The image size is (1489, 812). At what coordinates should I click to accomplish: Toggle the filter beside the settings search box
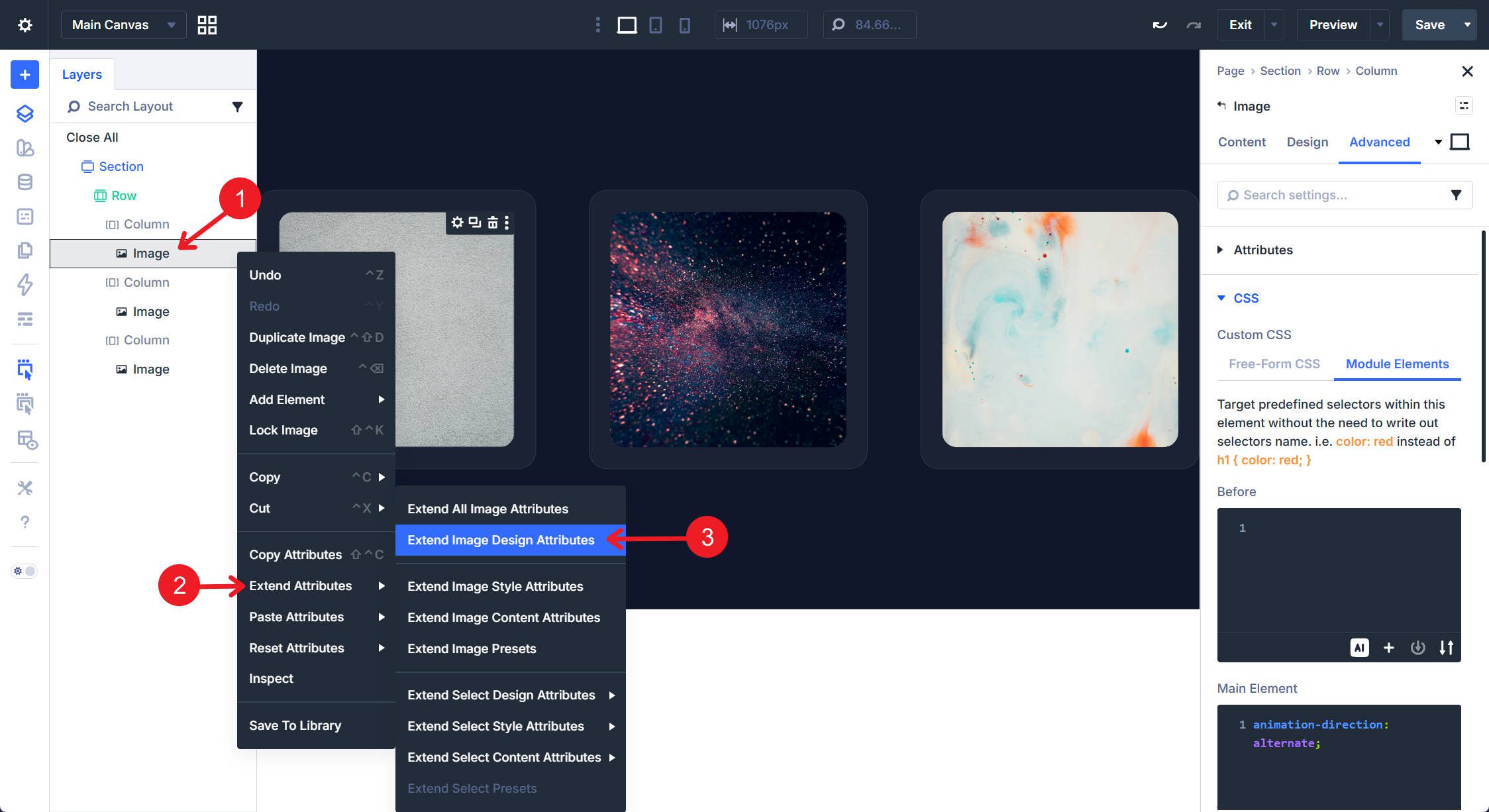pyautogui.click(x=1455, y=195)
